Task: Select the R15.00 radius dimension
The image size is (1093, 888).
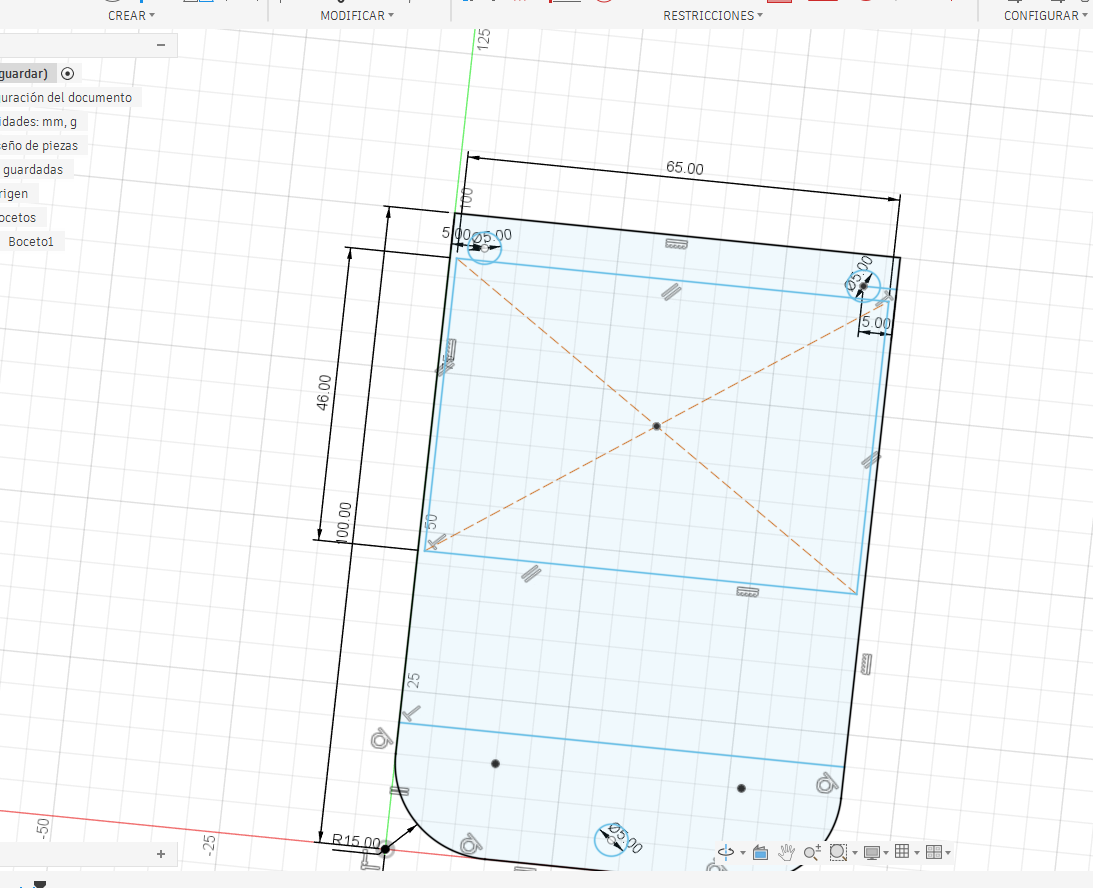Action: pyautogui.click(x=356, y=841)
